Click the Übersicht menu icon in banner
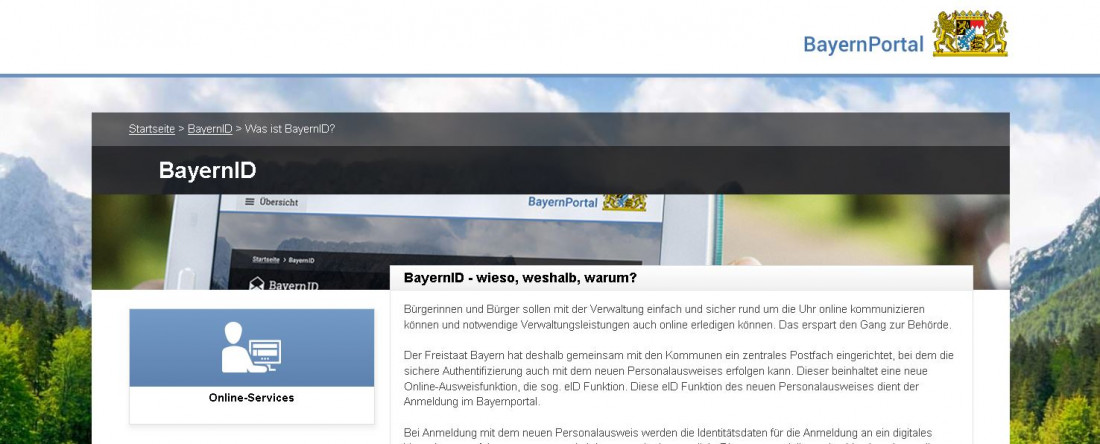 tap(249, 202)
